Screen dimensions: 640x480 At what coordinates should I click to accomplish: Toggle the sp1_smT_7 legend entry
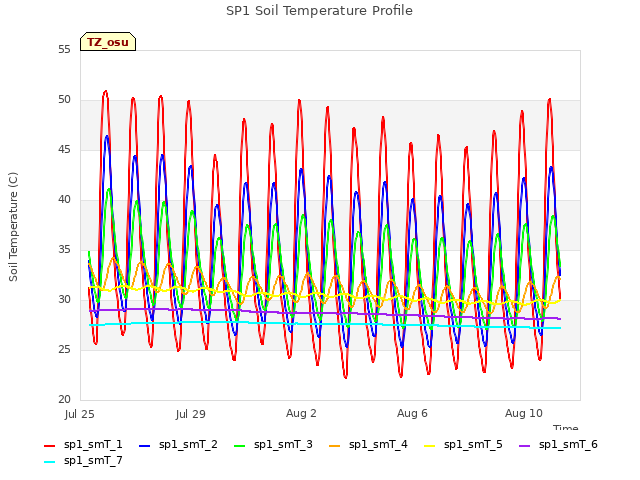click(x=83, y=460)
